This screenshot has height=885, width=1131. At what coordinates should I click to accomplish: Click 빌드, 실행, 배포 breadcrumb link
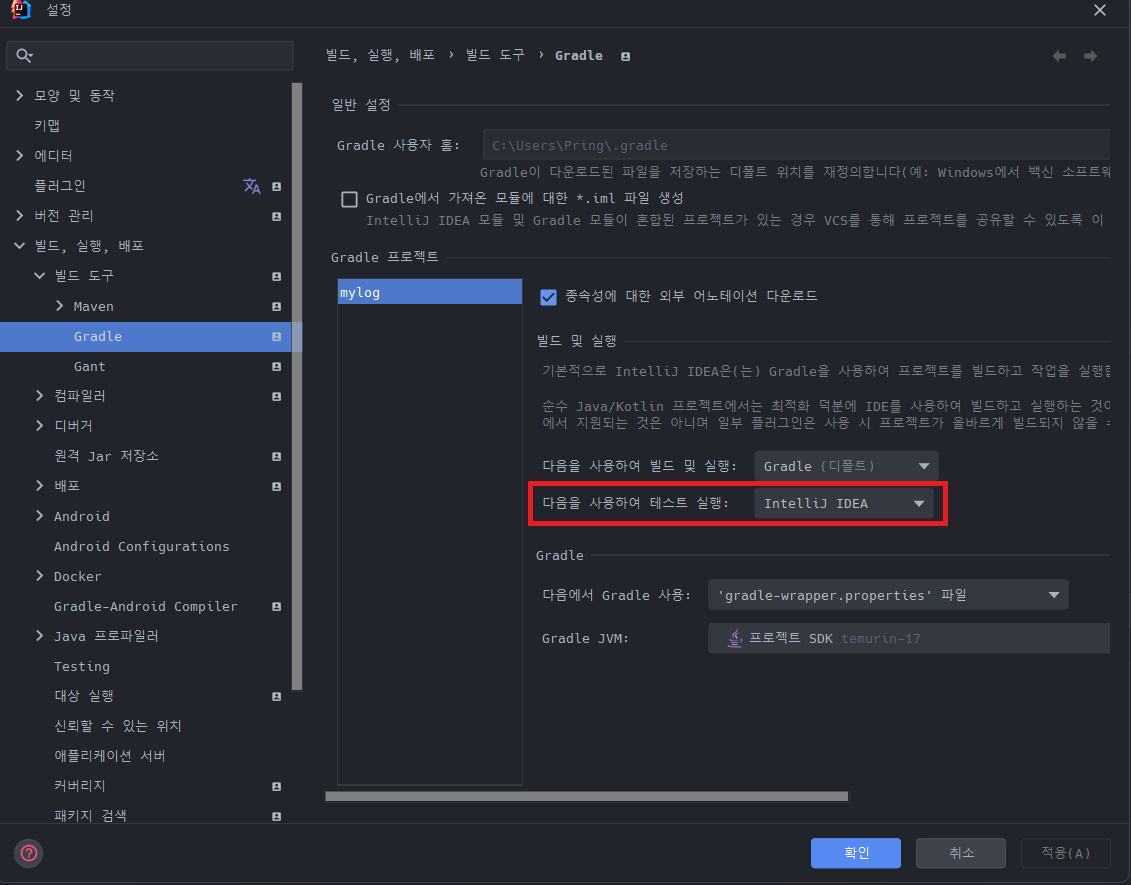[380, 55]
